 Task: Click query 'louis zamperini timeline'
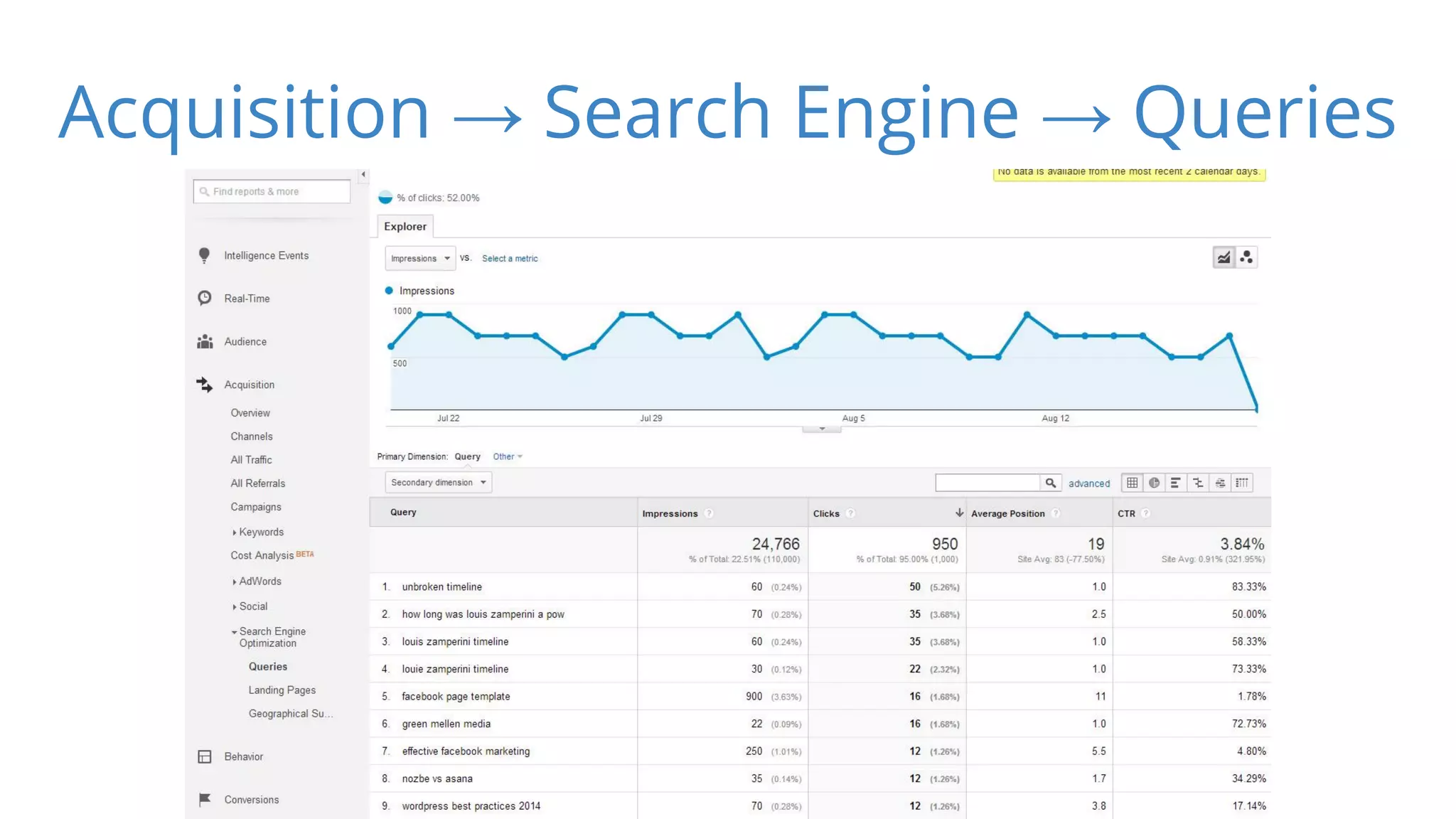coord(456,641)
